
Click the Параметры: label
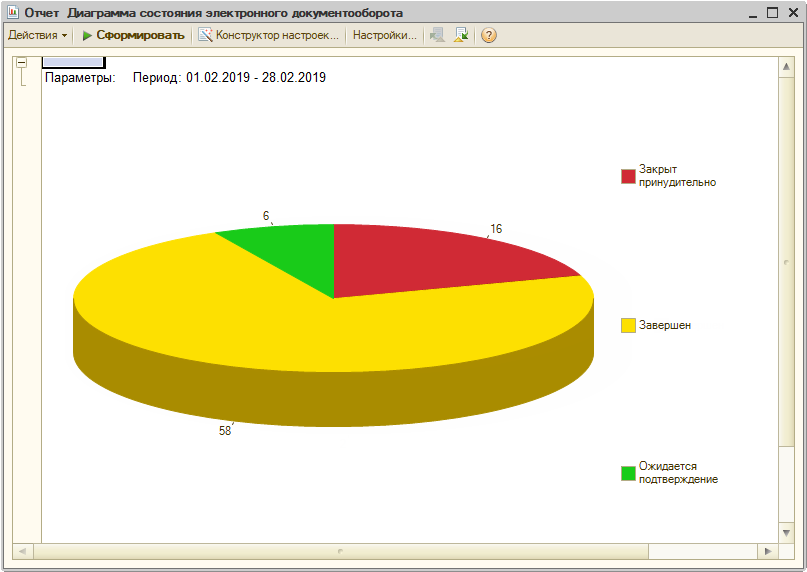click(x=80, y=78)
